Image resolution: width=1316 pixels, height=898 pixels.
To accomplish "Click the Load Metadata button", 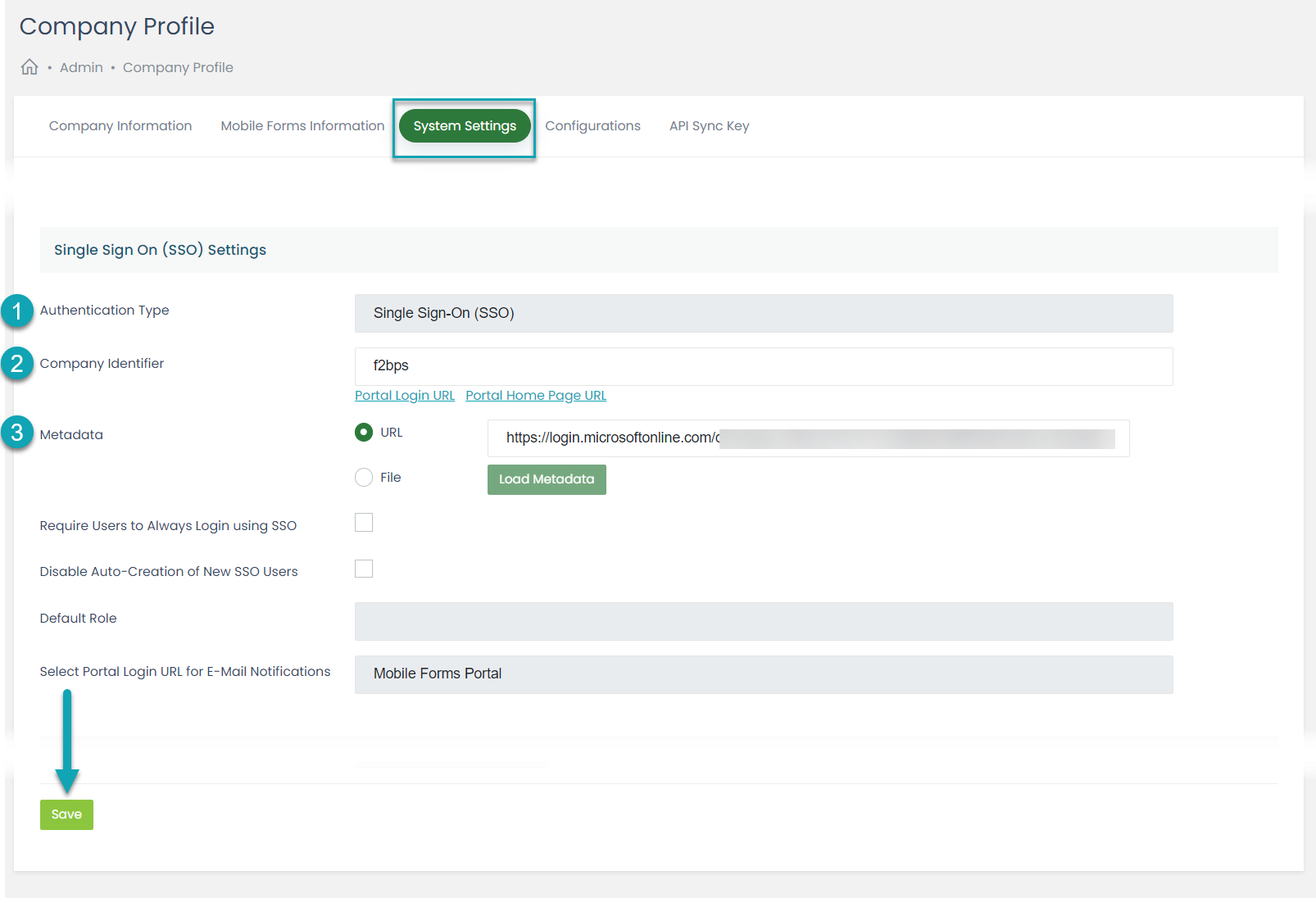I will tap(547, 479).
